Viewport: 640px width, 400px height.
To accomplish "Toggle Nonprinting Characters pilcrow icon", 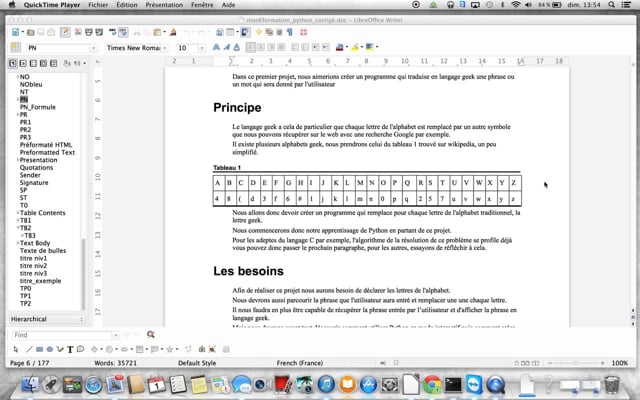I will coord(290,32).
